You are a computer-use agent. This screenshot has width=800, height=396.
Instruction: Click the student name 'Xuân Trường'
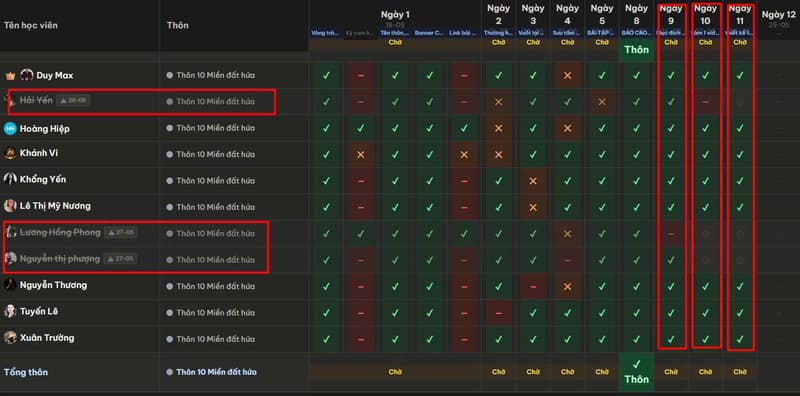coord(47,338)
